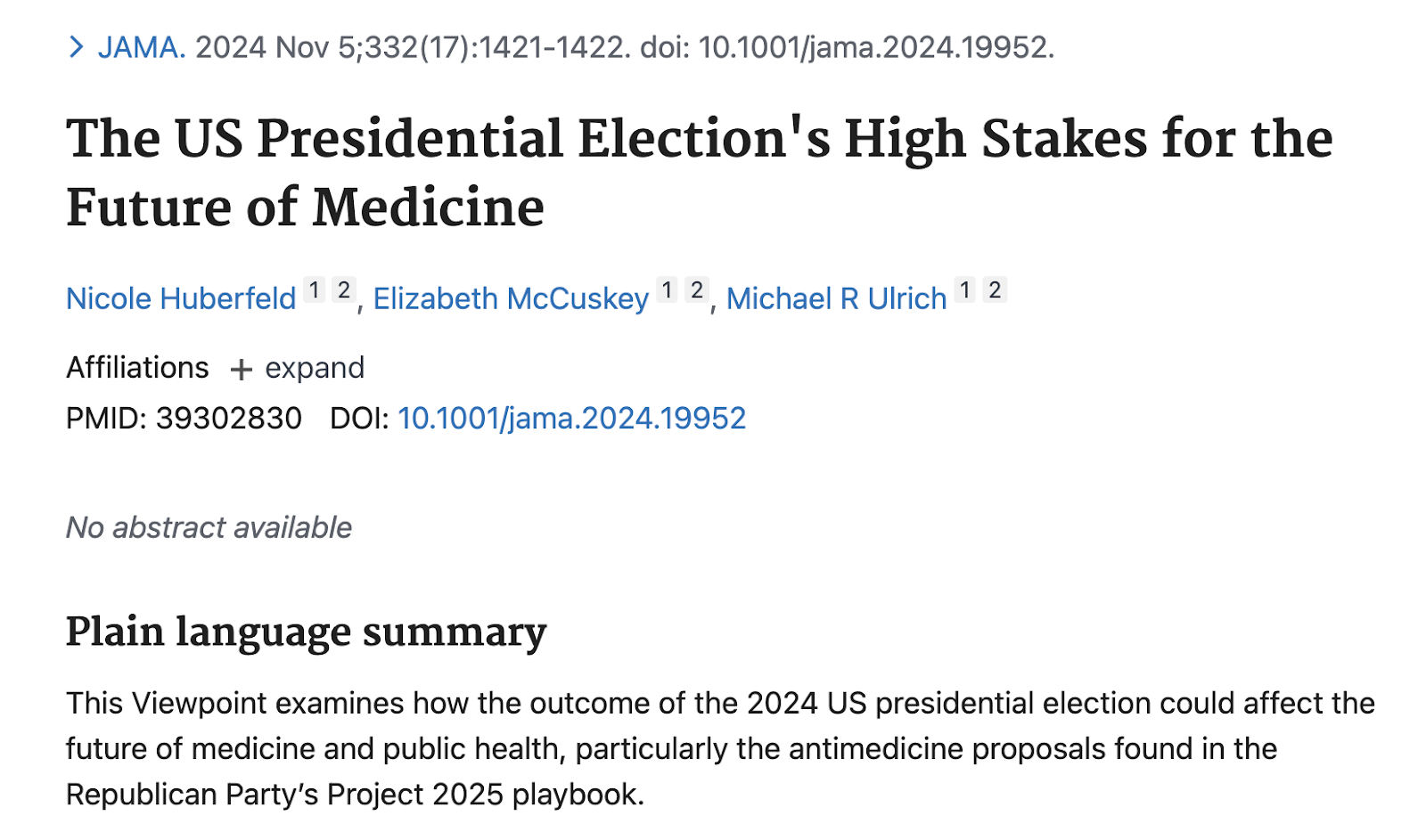Open the JAMA journal link
The width and height of the screenshot is (1426, 840).
(x=142, y=47)
